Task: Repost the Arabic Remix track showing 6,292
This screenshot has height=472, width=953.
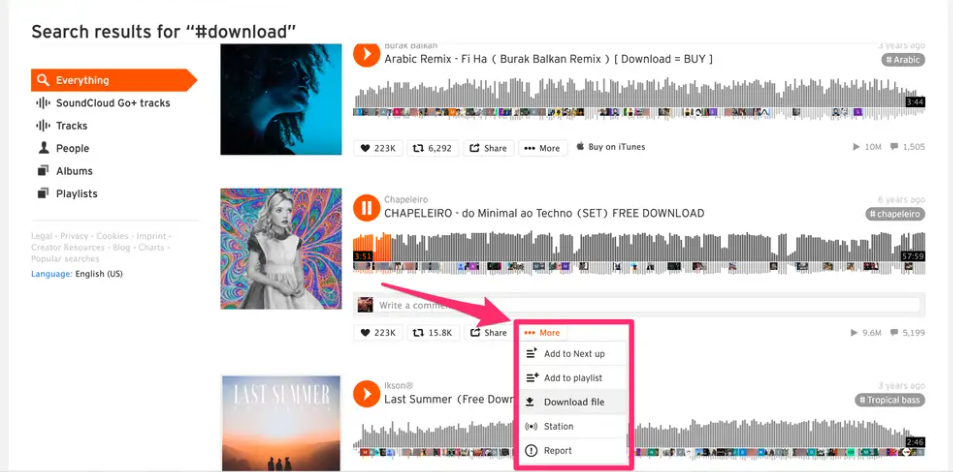Action: pos(432,148)
